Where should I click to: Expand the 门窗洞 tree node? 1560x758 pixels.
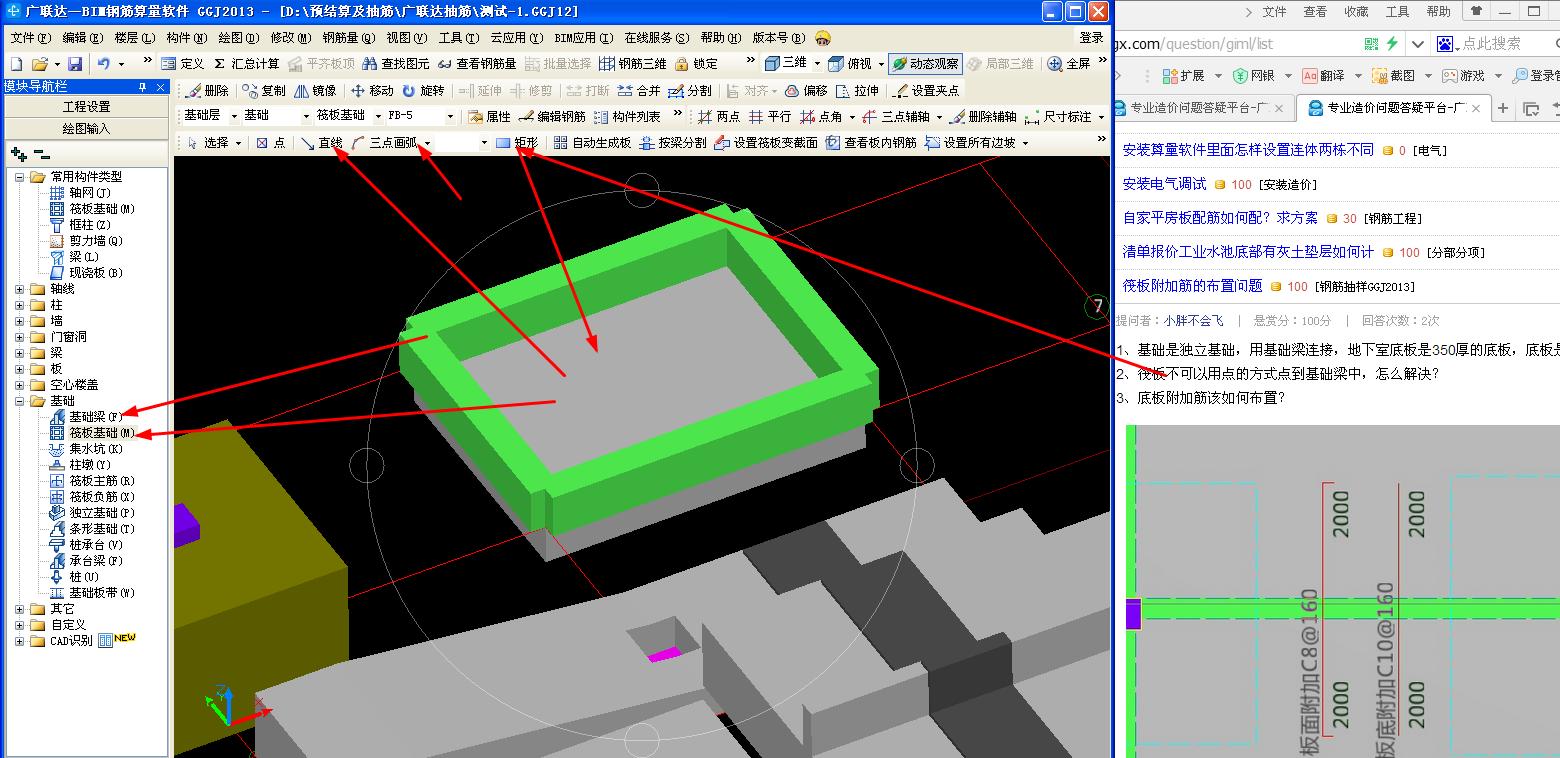[x=20, y=337]
